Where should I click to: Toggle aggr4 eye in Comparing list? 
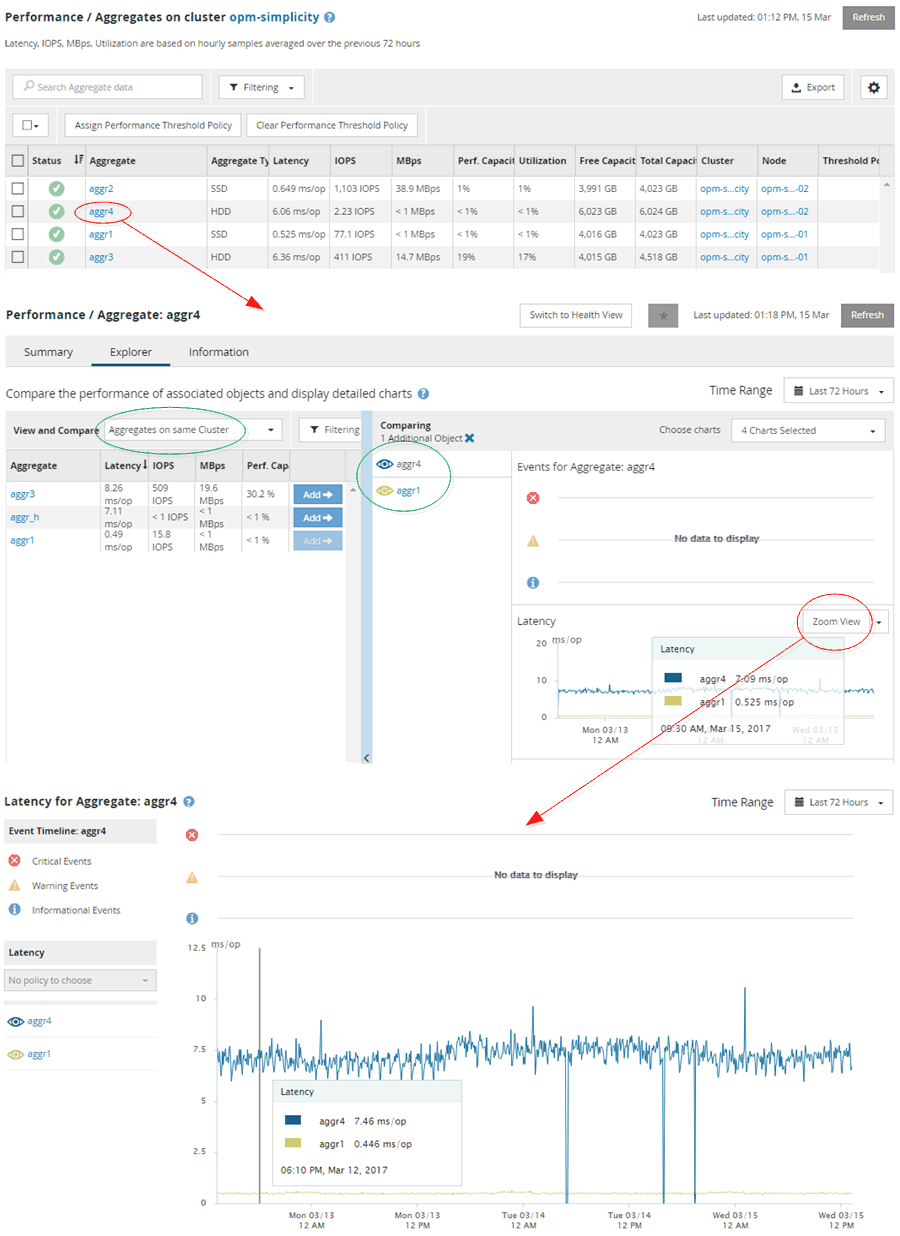click(385, 464)
